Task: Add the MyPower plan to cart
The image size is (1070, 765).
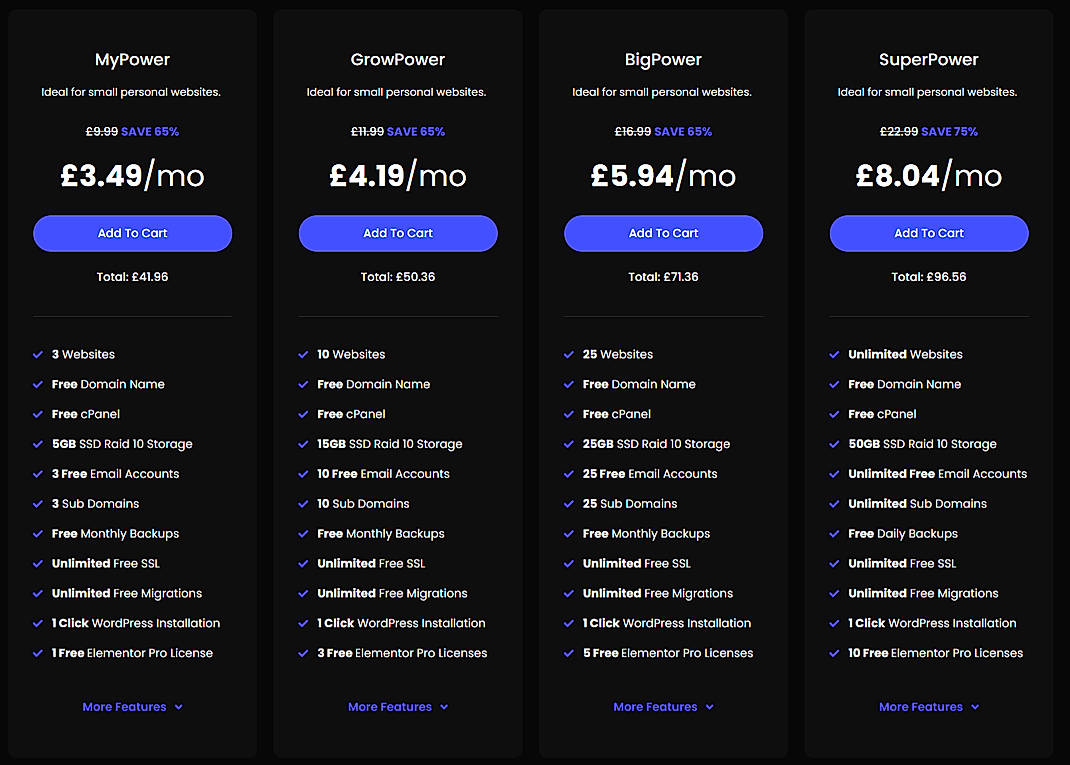Action: pos(132,233)
